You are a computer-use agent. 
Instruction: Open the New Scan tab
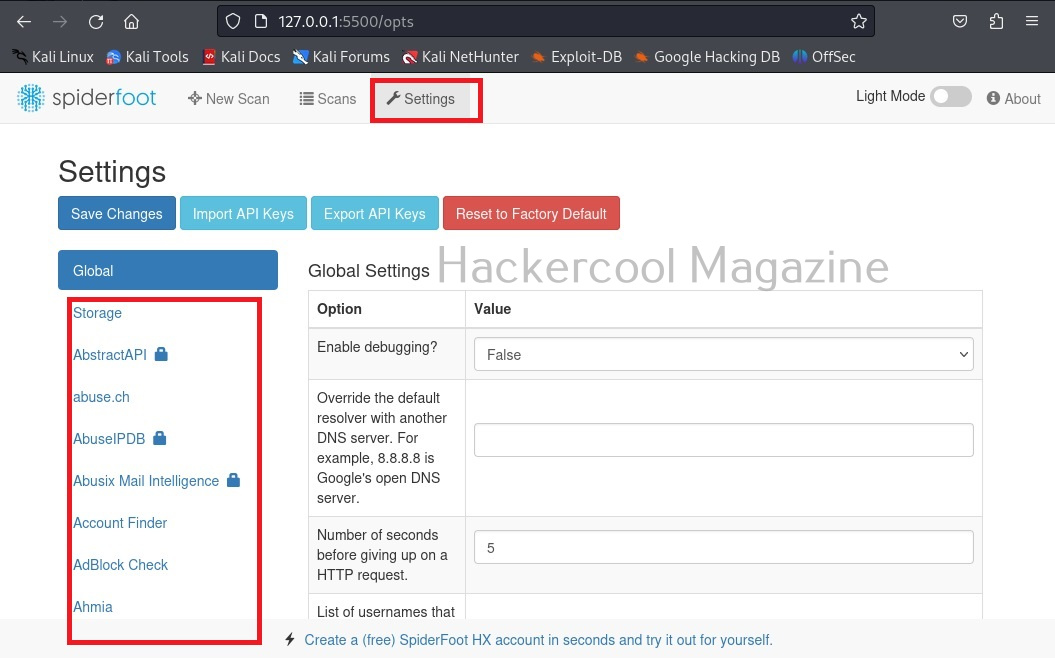[229, 99]
